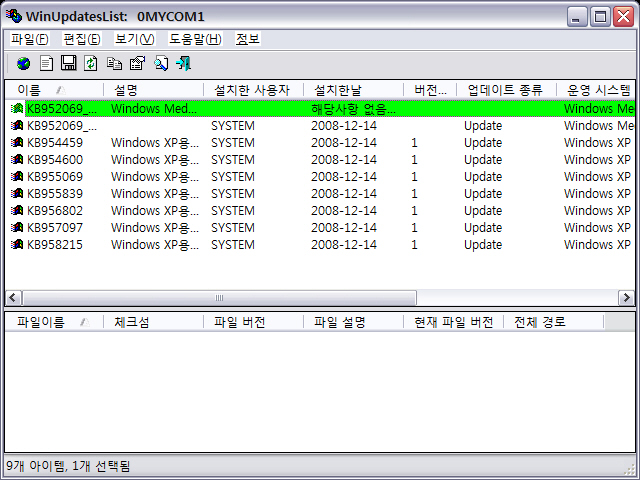Image resolution: width=640 pixels, height=480 pixels.
Task: Click the 체크섬 column header
Action: [153, 322]
